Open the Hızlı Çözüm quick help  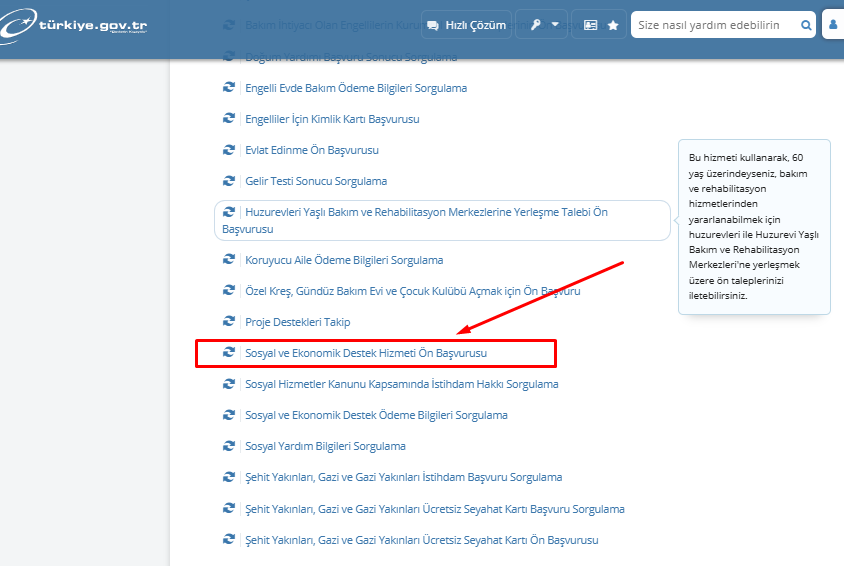tap(464, 25)
